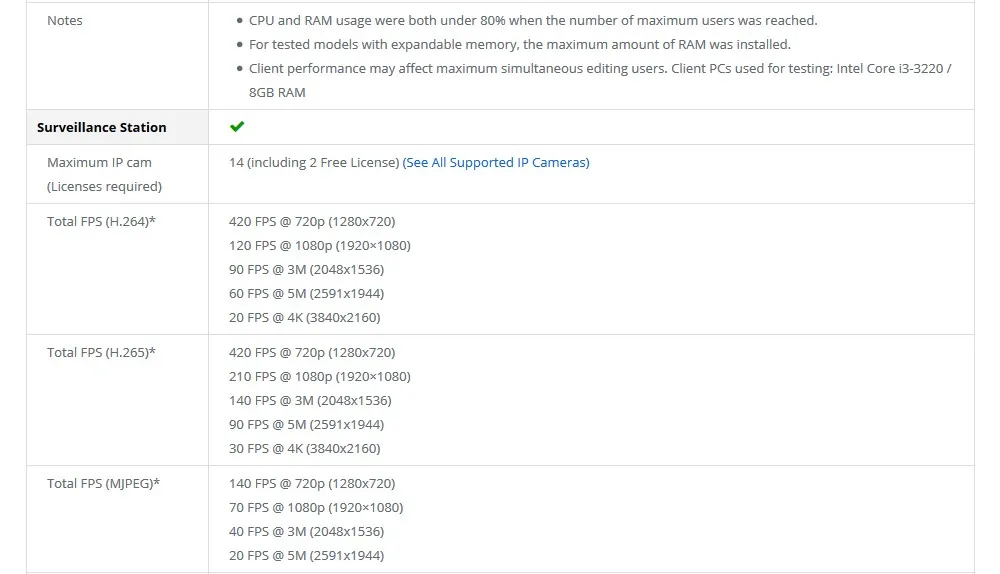The height and width of the screenshot is (574, 1000).
Task: Click the Total FPS (MJPEG) label
Action: point(103,483)
